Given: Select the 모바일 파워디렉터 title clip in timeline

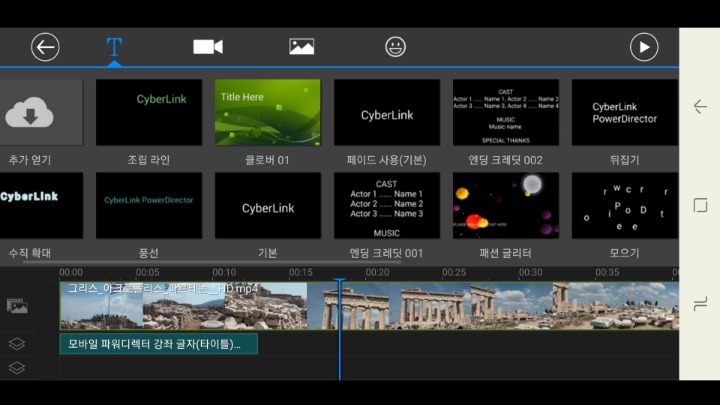Looking at the screenshot, I should point(158,344).
